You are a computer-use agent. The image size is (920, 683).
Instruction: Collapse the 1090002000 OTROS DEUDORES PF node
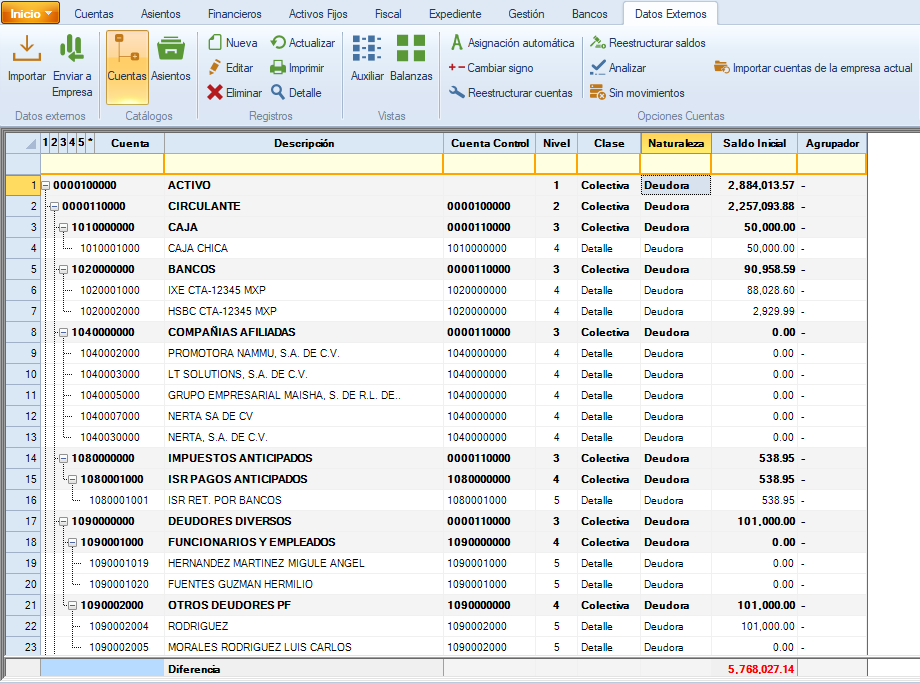pos(73,606)
